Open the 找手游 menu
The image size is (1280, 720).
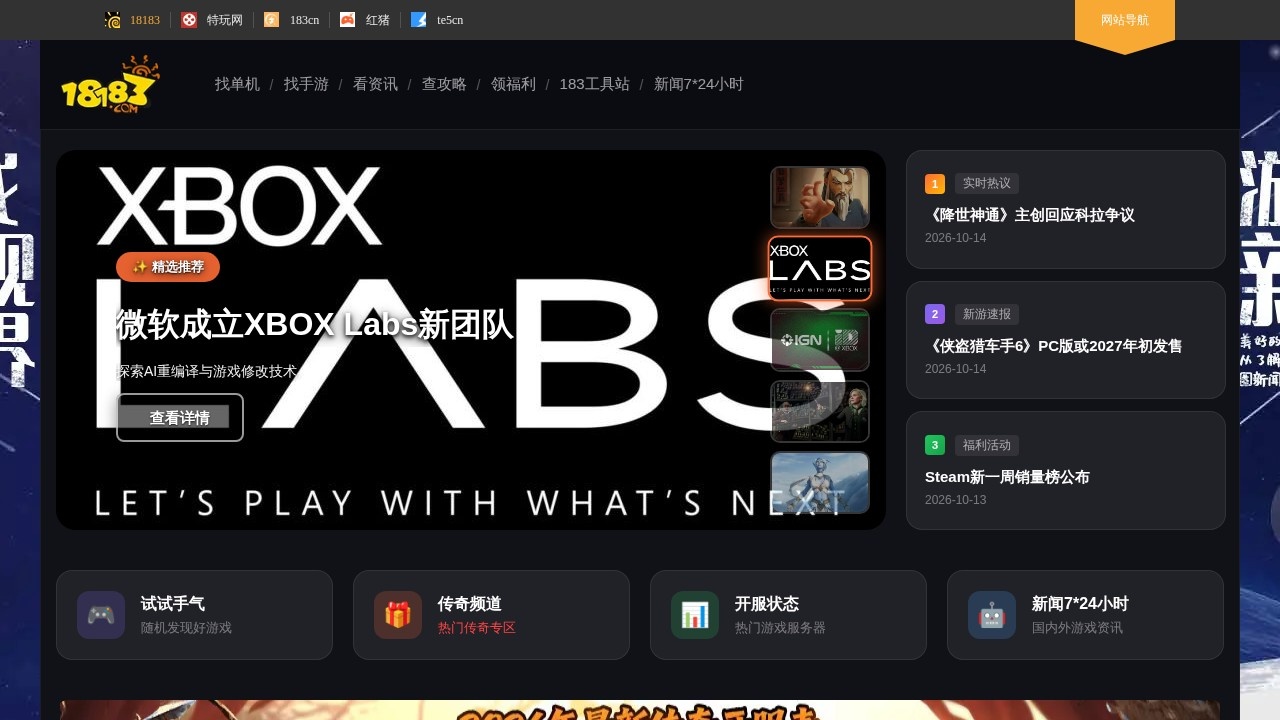click(306, 84)
